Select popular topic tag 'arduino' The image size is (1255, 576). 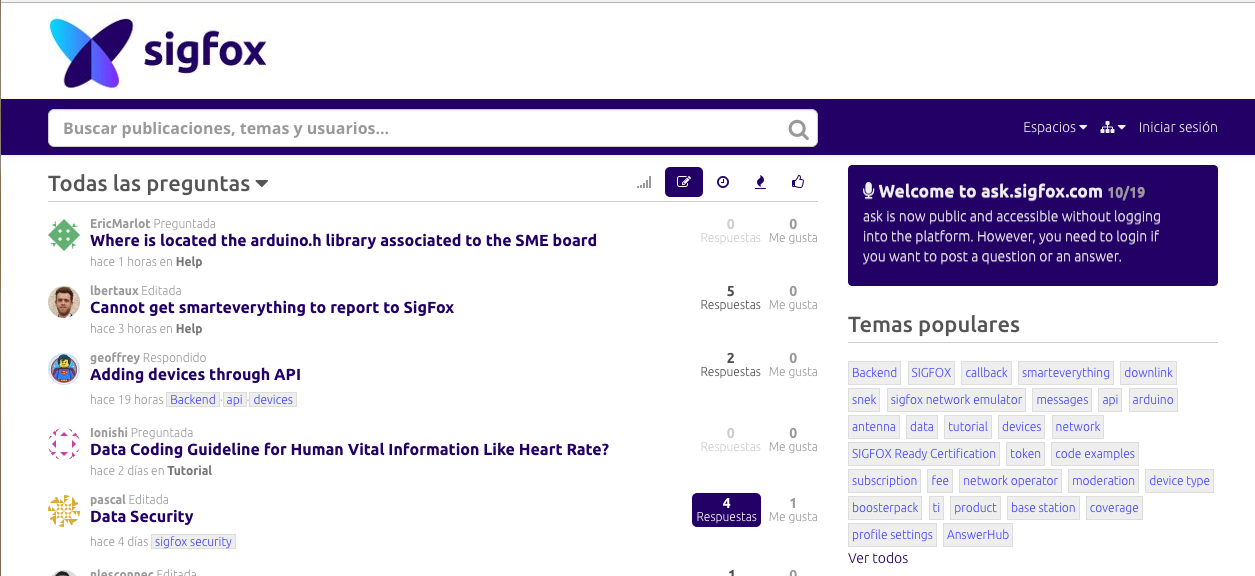pyautogui.click(x=1153, y=400)
